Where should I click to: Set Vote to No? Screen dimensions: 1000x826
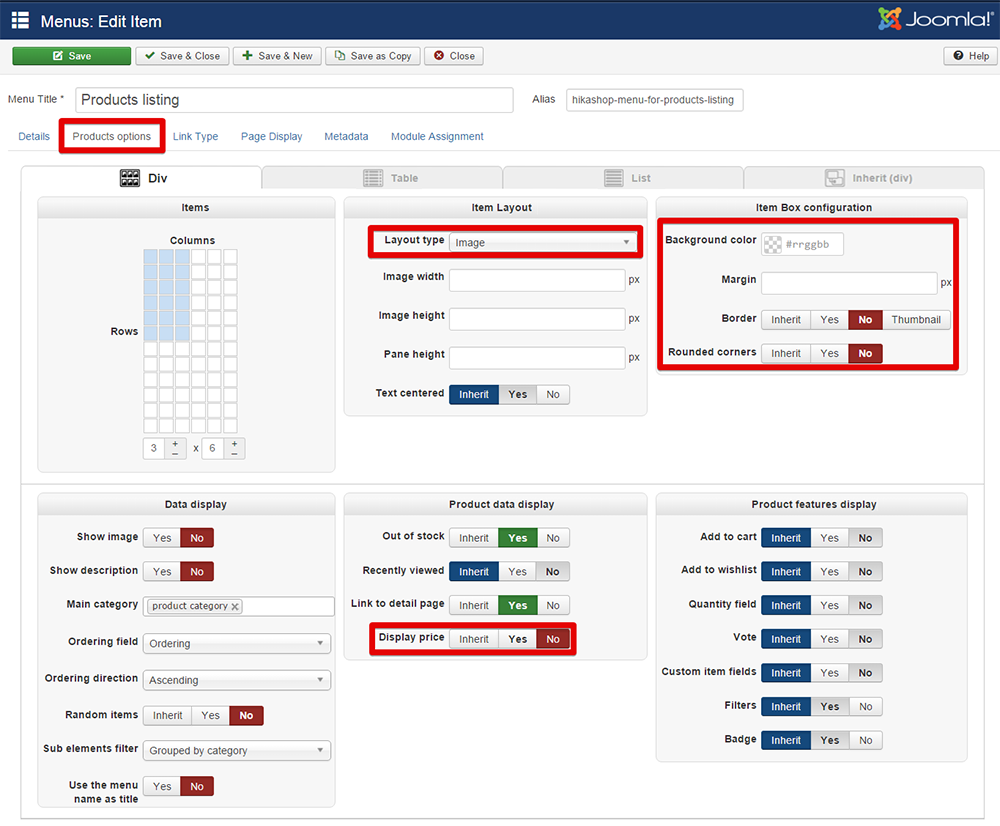click(865, 639)
